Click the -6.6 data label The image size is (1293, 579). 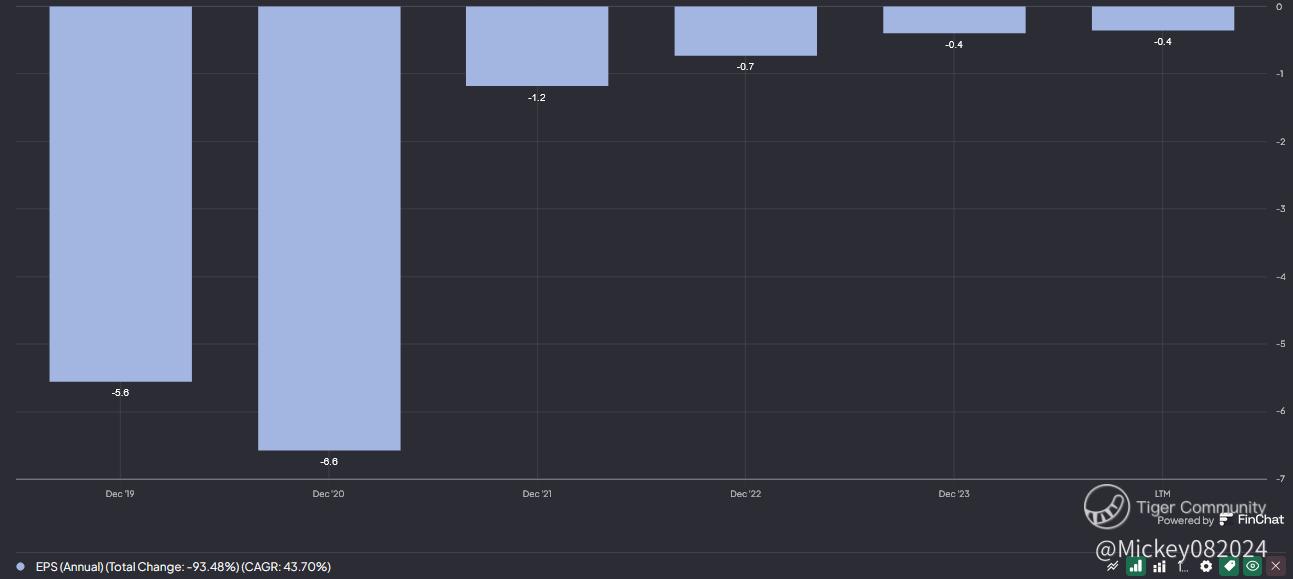[329, 462]
